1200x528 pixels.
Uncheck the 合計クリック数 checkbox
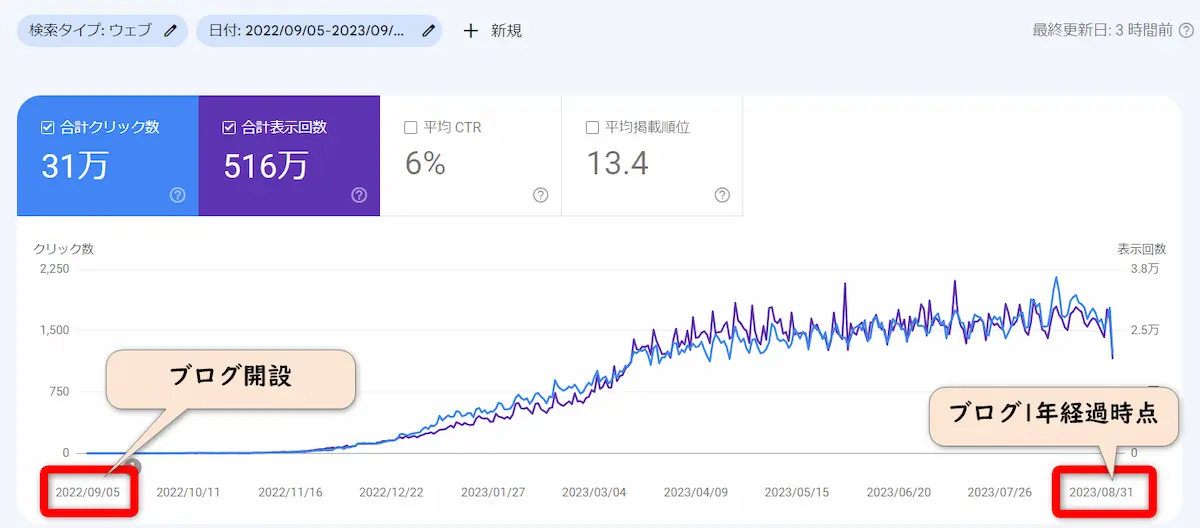(47, 128)
